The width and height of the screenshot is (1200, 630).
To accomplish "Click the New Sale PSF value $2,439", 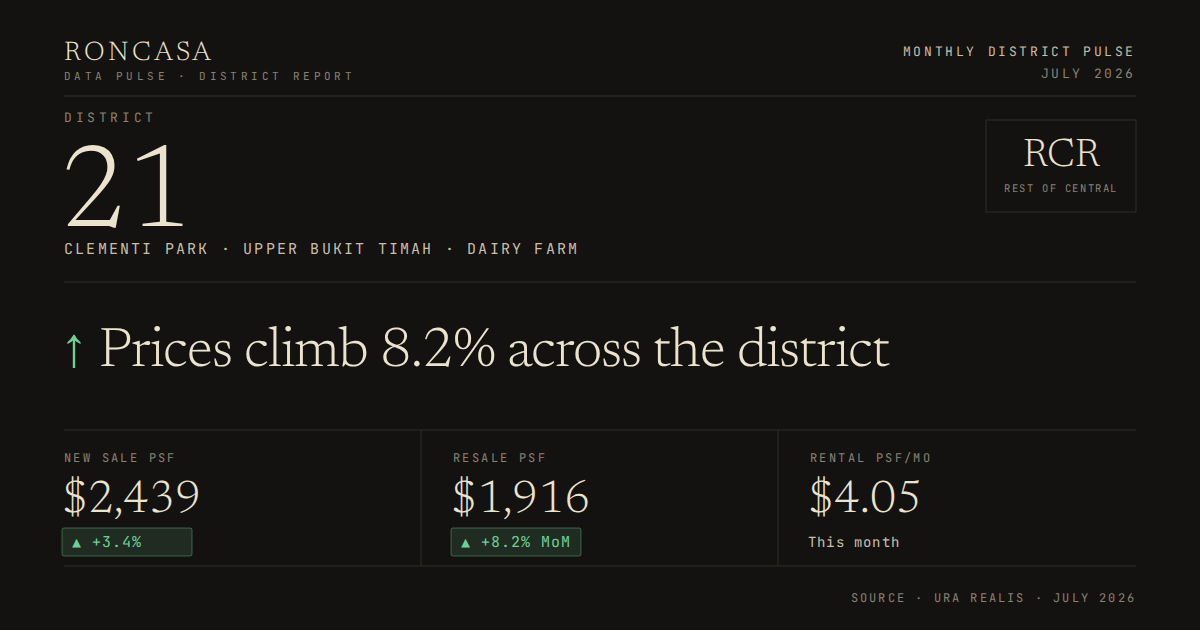I will click(x=132, y=497).
